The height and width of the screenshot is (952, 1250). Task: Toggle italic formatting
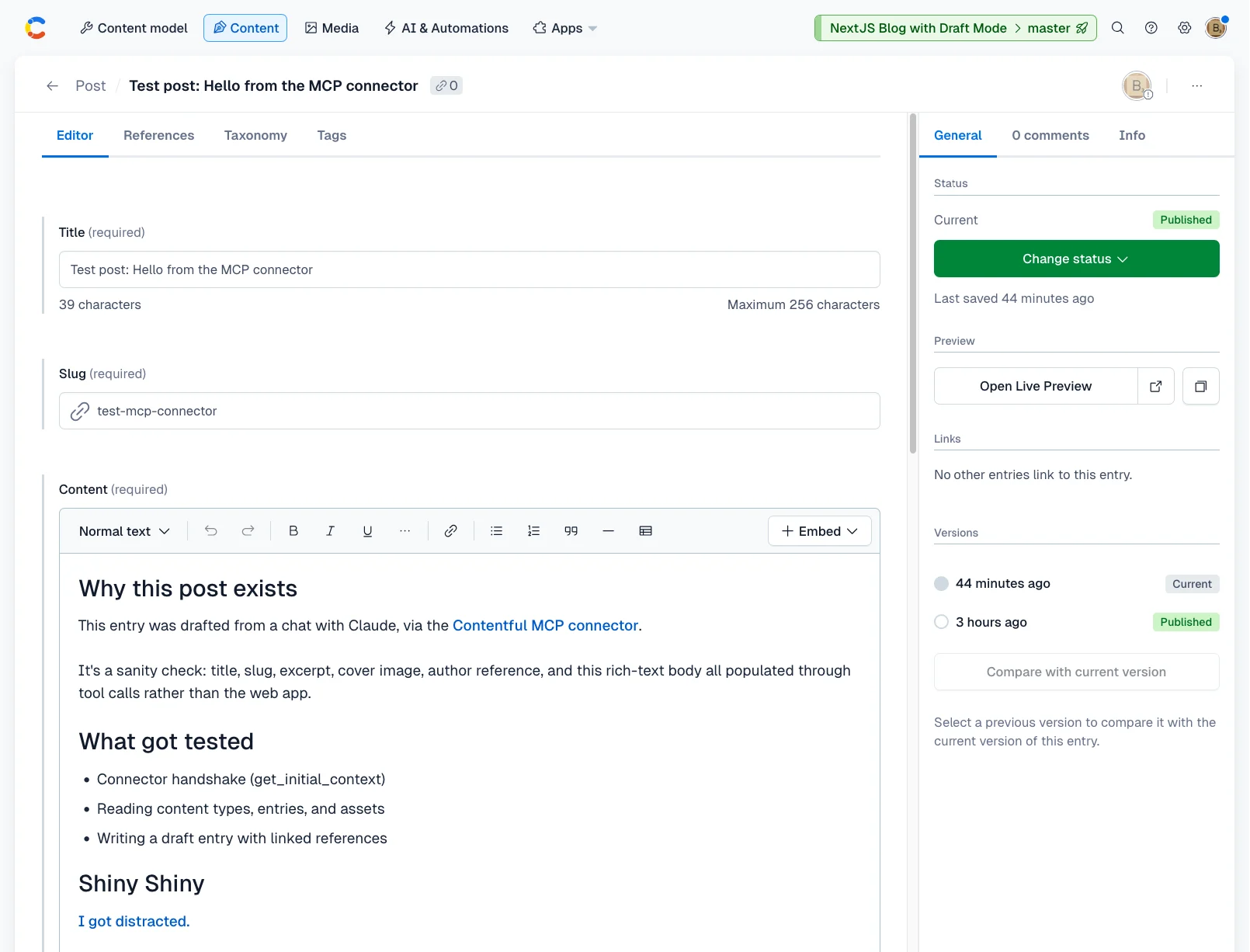click(x=331, y=531)
